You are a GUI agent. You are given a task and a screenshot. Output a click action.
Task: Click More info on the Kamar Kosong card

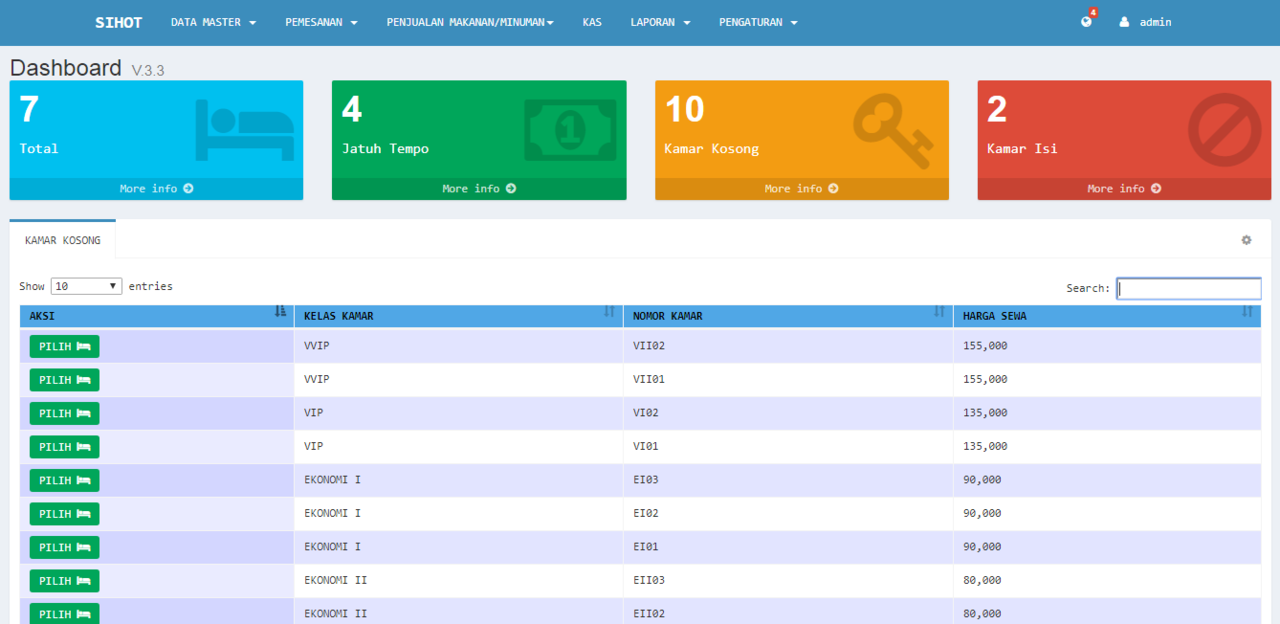pos(801,188)
